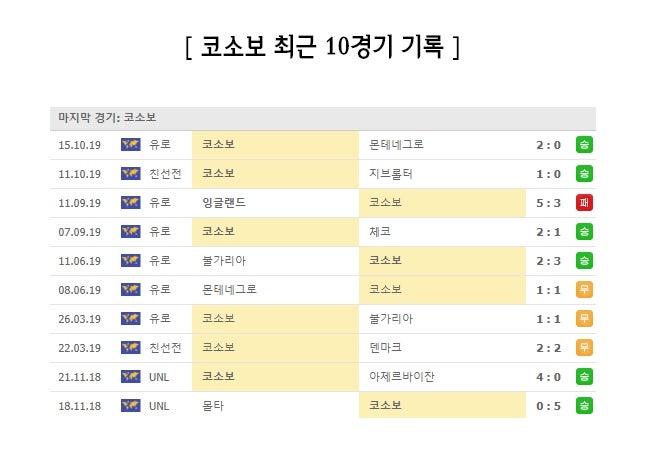Open the 잉글랜드 home team link

pyautogui.click(x=223, y=203)
